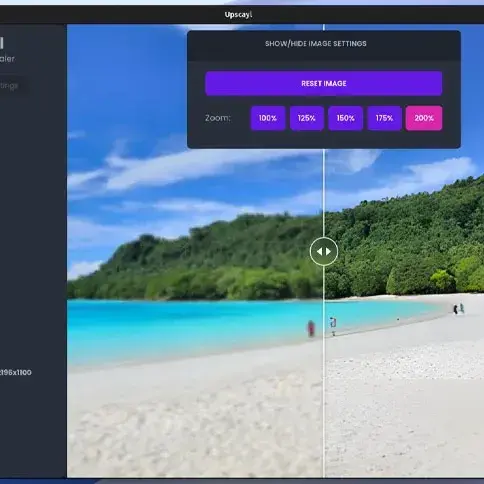Set zoom to 125%
The width and height of the screenshot is (484, 484).
pos(307,118)
